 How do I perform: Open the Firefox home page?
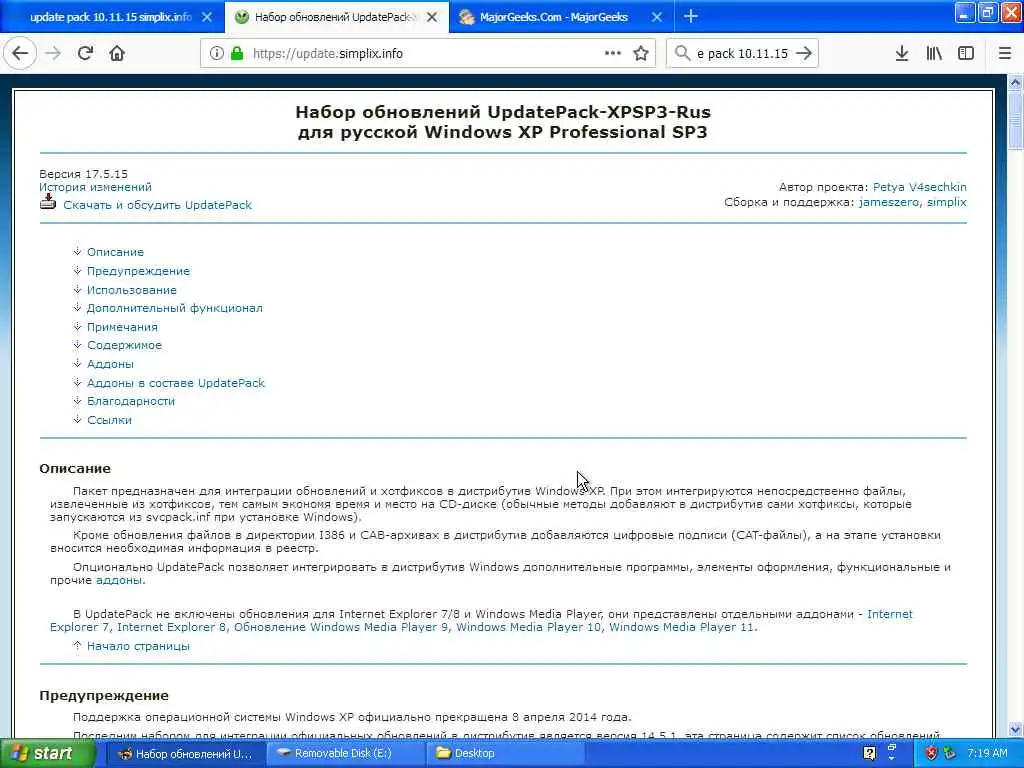click(117, 54)
